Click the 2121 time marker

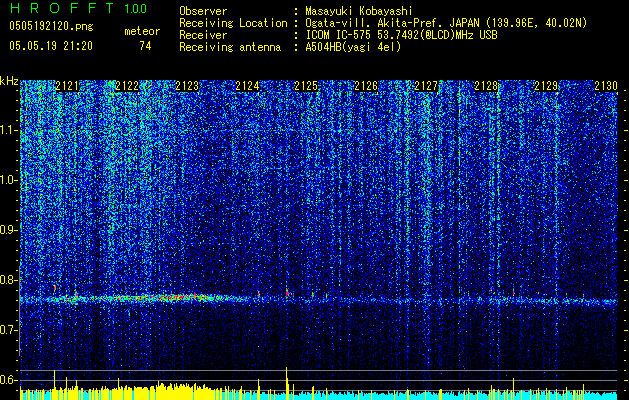(67, 85)
